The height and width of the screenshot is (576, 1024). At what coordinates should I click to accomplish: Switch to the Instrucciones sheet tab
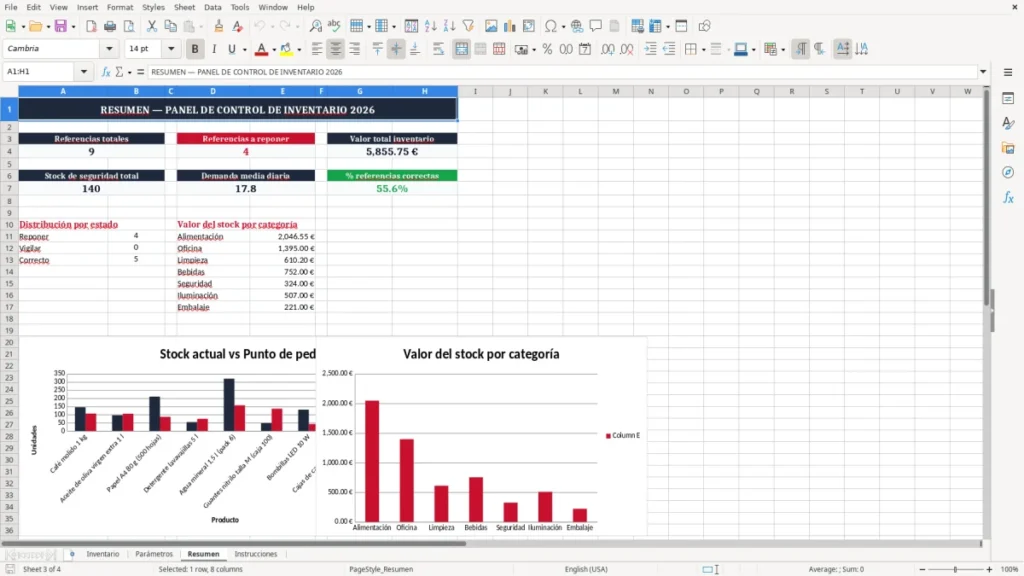255,554
